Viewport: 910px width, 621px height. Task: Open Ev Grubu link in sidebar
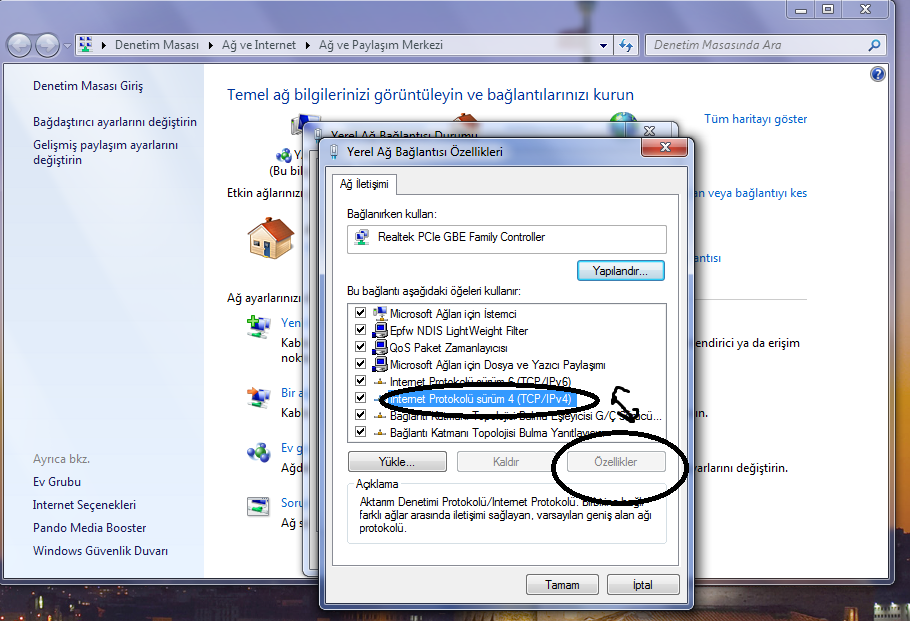[x=57, y=482]
